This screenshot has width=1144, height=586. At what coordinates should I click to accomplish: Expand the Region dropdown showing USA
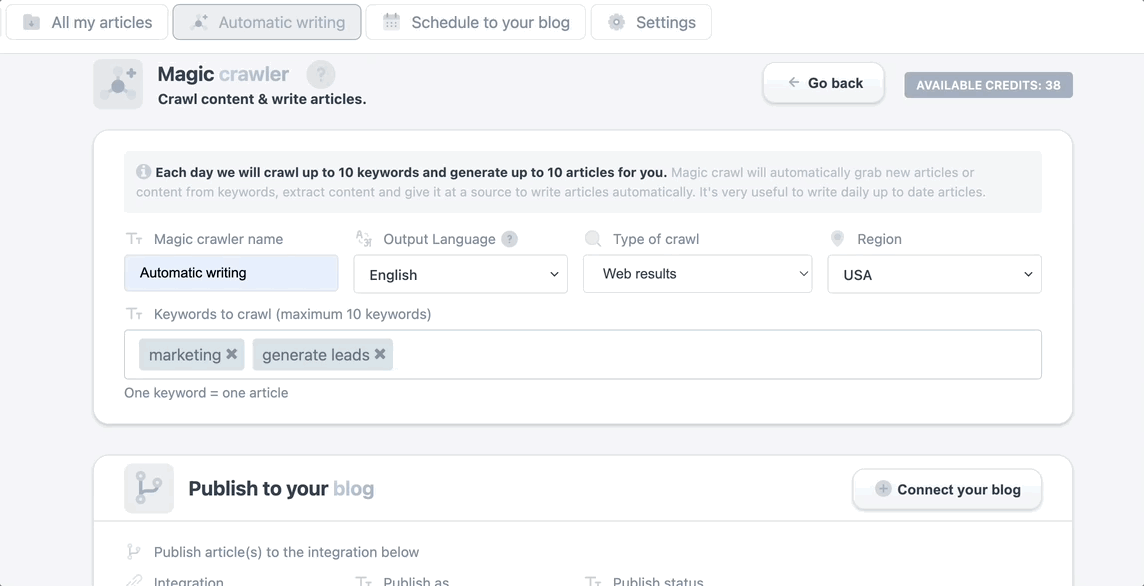[x=934, y=275]
